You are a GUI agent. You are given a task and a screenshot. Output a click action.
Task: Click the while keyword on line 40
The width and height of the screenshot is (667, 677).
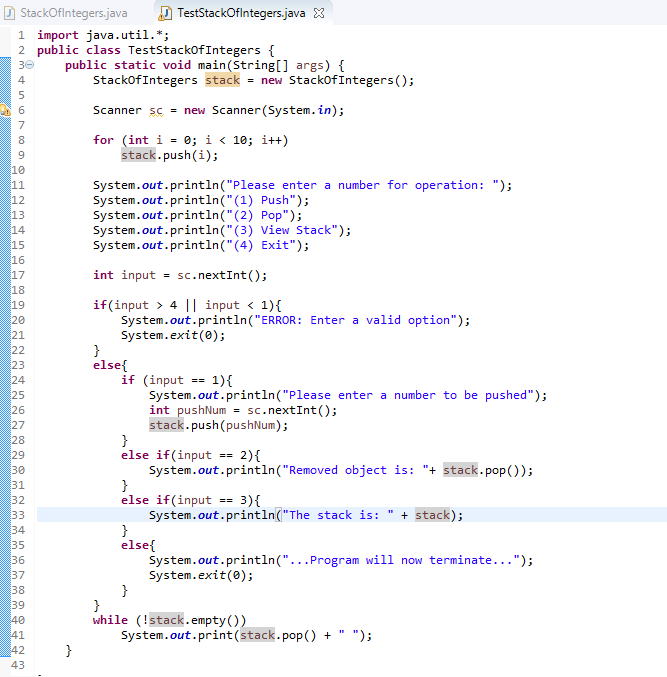(110, 620)
